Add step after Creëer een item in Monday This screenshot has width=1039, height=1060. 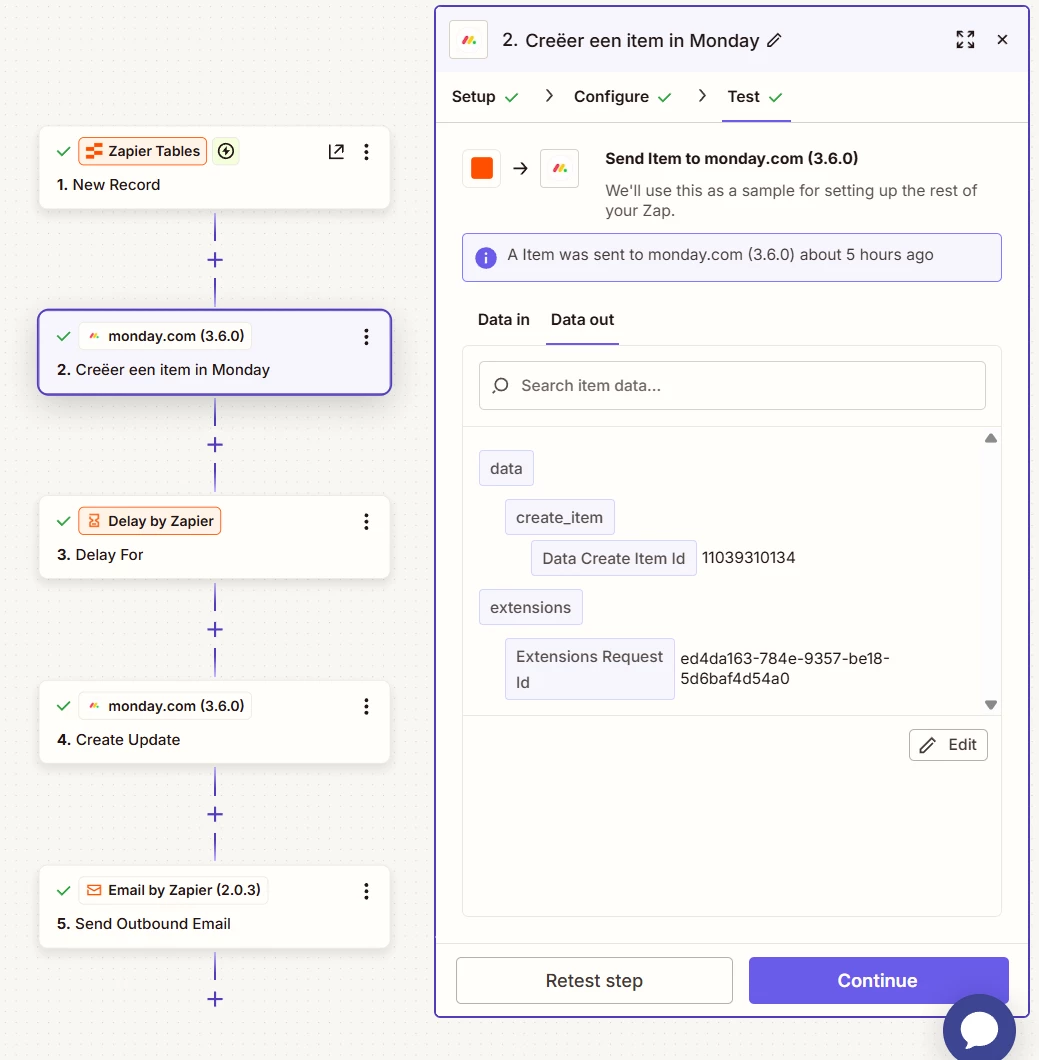[x=215, y=444]
